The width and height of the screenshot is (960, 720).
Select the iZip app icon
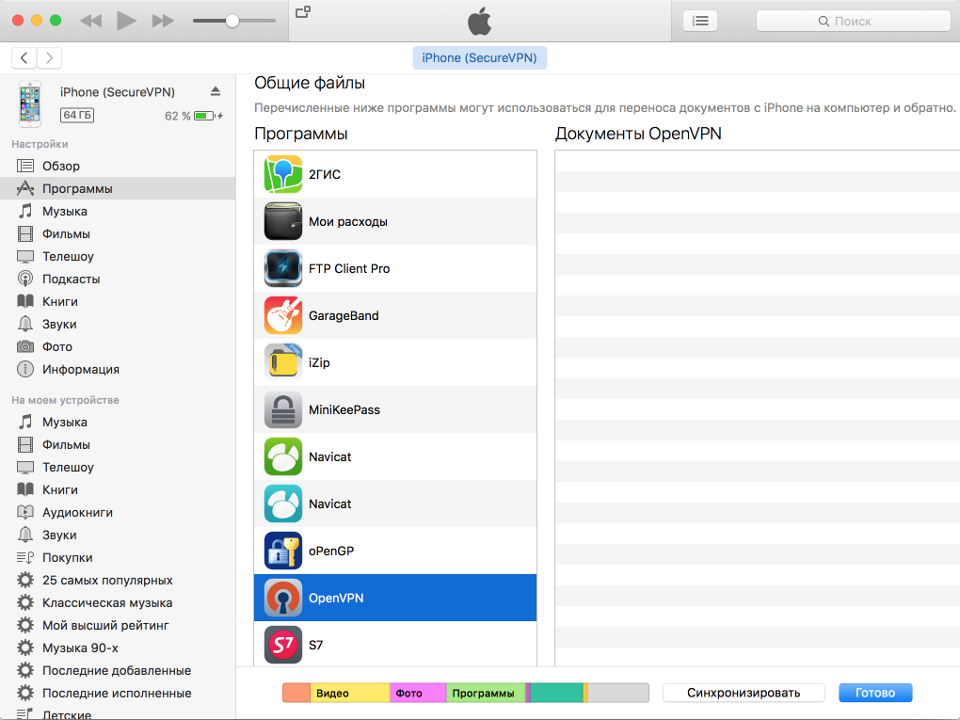[283, 362]
